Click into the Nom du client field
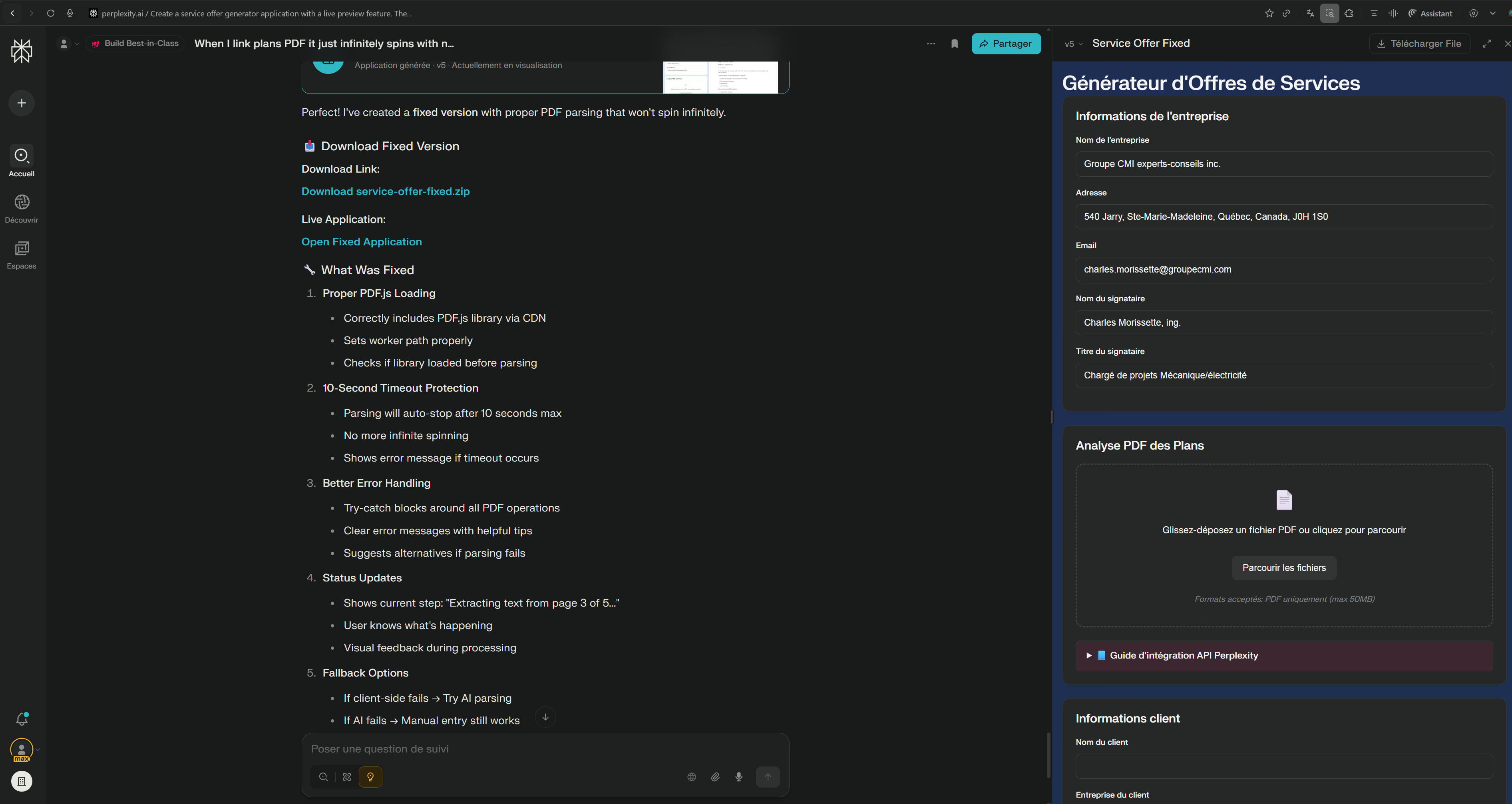This screenshot has width=1512, height=804. [1284, 766]
